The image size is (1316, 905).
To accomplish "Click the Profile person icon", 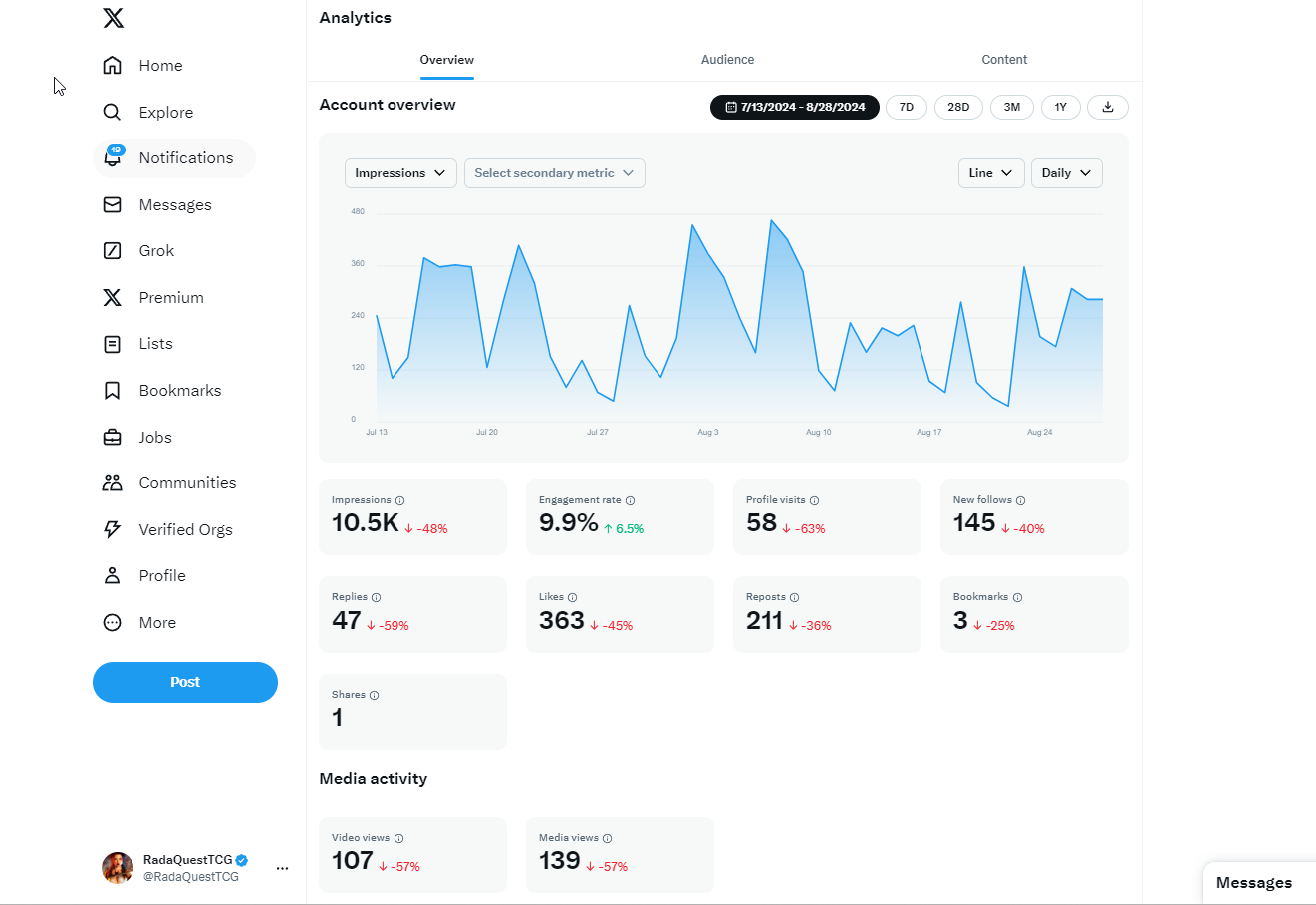I will tap(113, 576).
